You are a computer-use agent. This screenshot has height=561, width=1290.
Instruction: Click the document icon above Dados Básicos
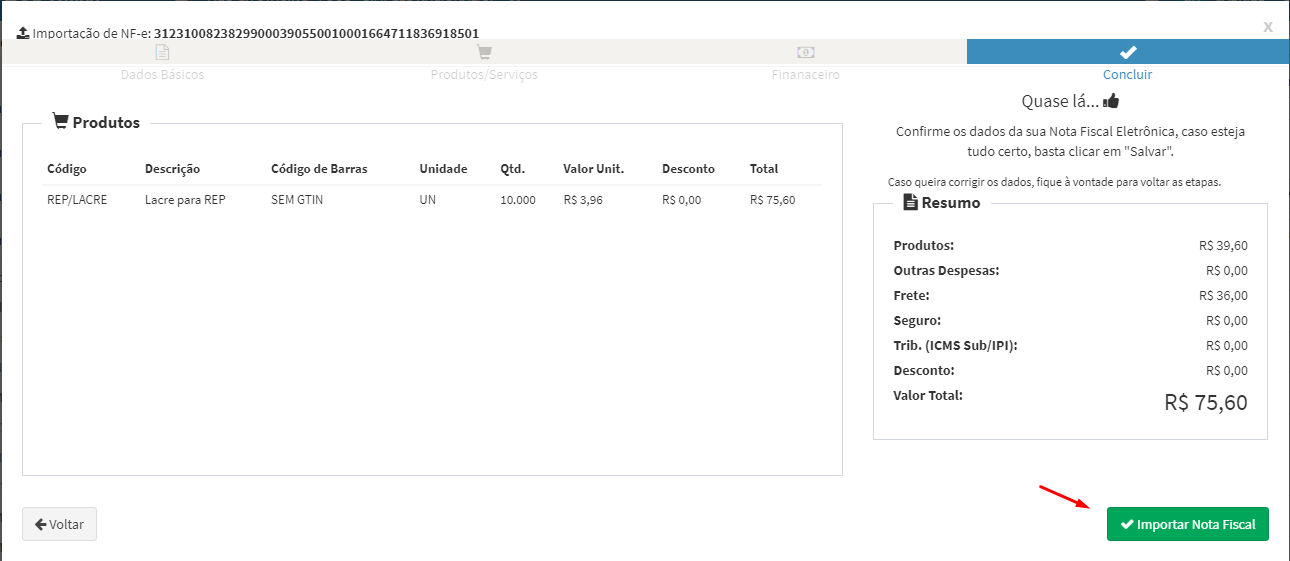click(x=162, y=52)
